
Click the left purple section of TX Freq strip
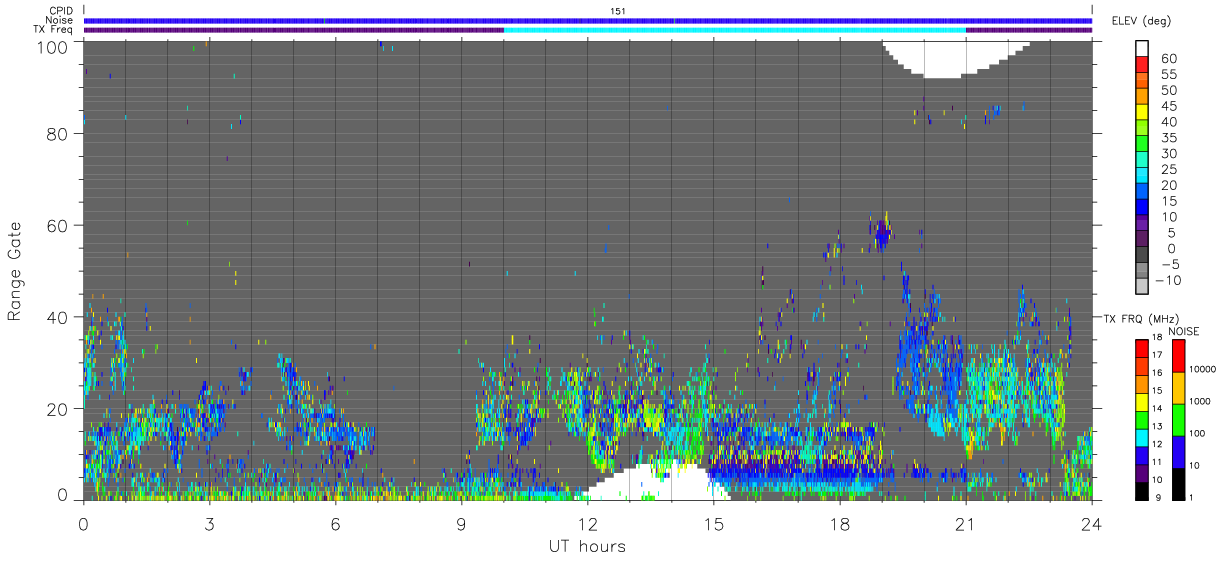pyautogui.click(x=294, y=30)
